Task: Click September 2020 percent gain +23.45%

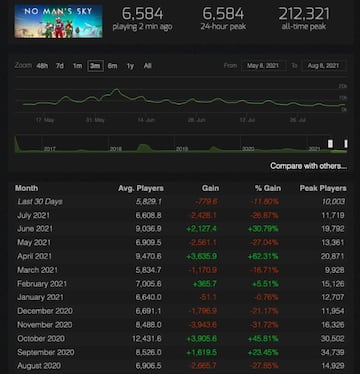Action: point(263,352)
